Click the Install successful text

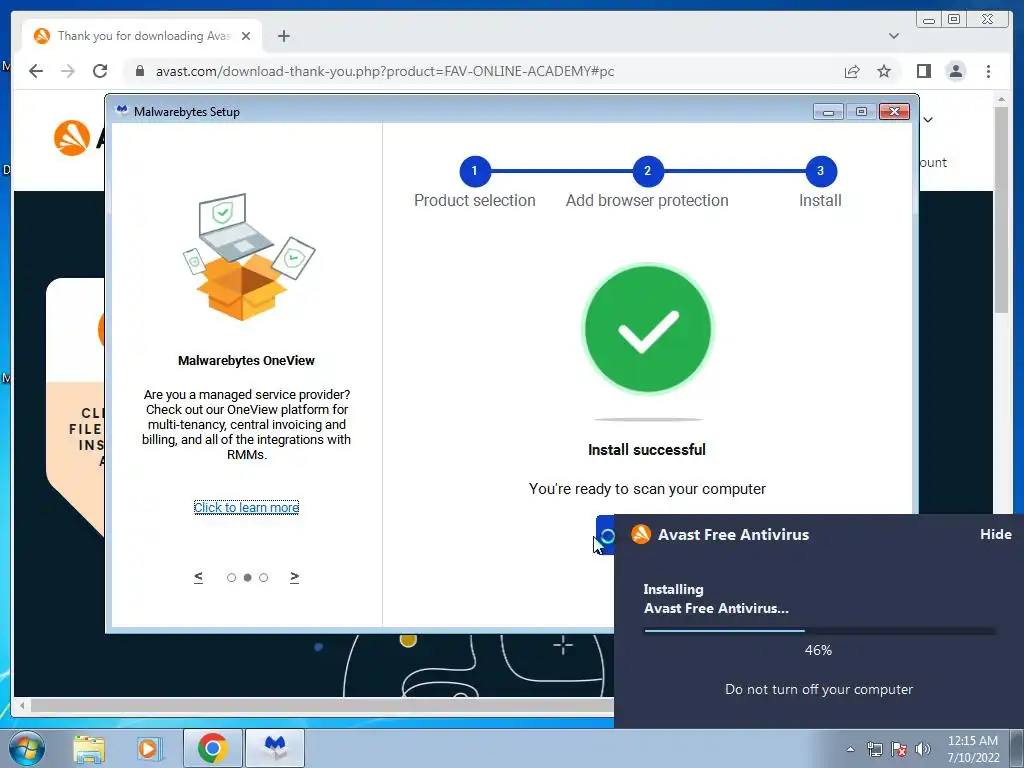(647, 450)
